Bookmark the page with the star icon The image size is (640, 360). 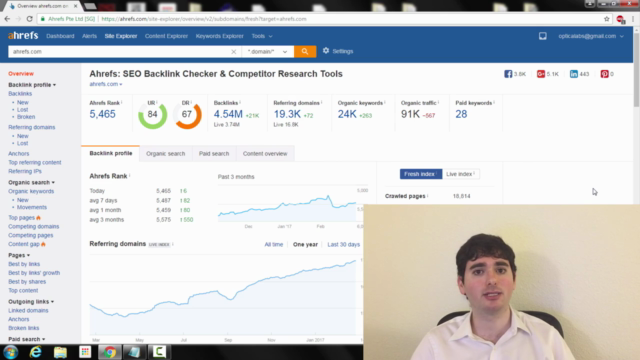click(x=607, y=19)
